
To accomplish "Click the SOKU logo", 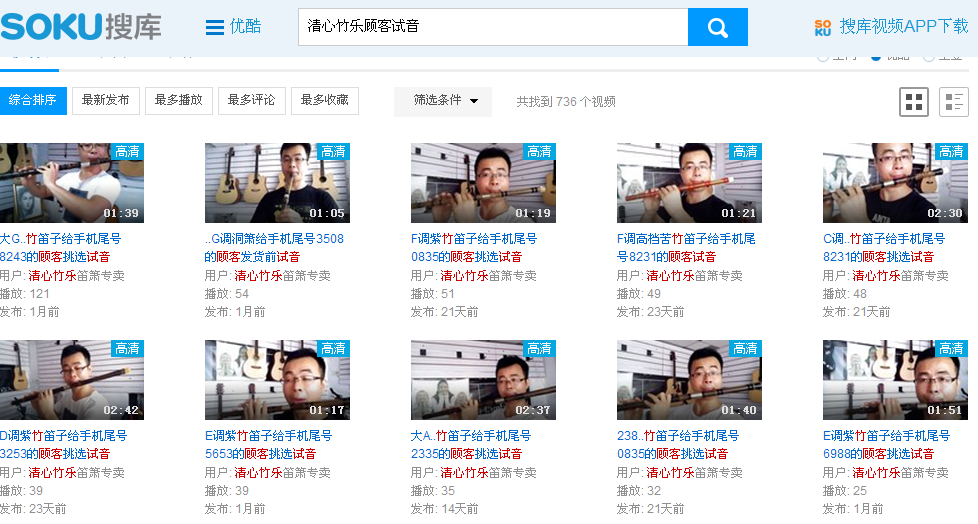I will [81, 26].
